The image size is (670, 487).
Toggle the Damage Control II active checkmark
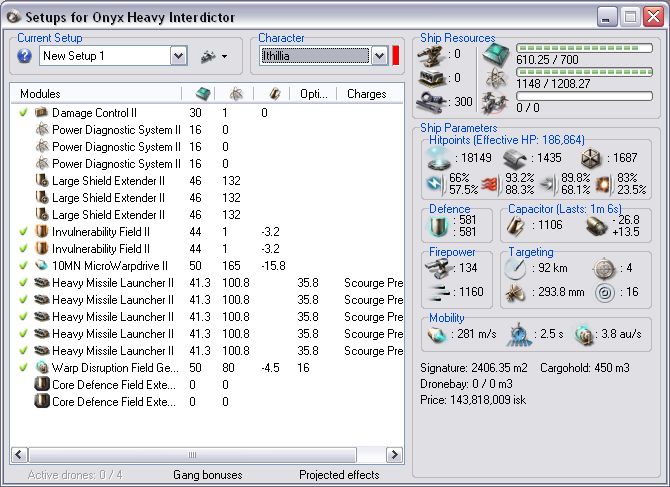pos(23,113)
